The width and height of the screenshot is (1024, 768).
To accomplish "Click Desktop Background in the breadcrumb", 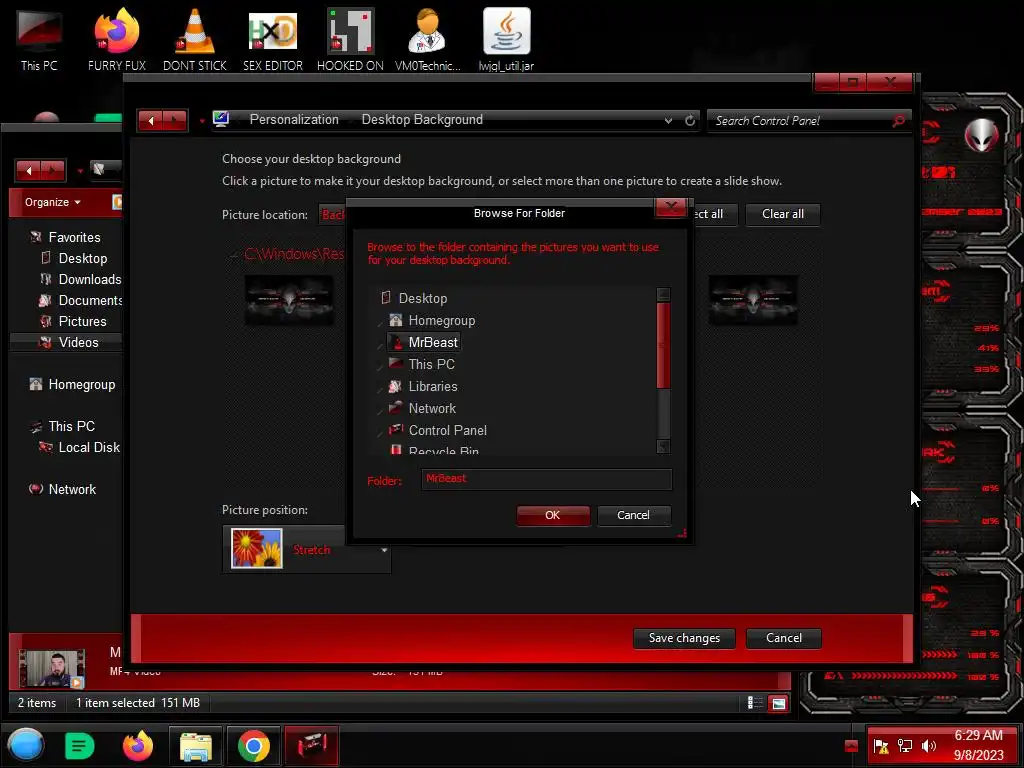I will (422, 120).
